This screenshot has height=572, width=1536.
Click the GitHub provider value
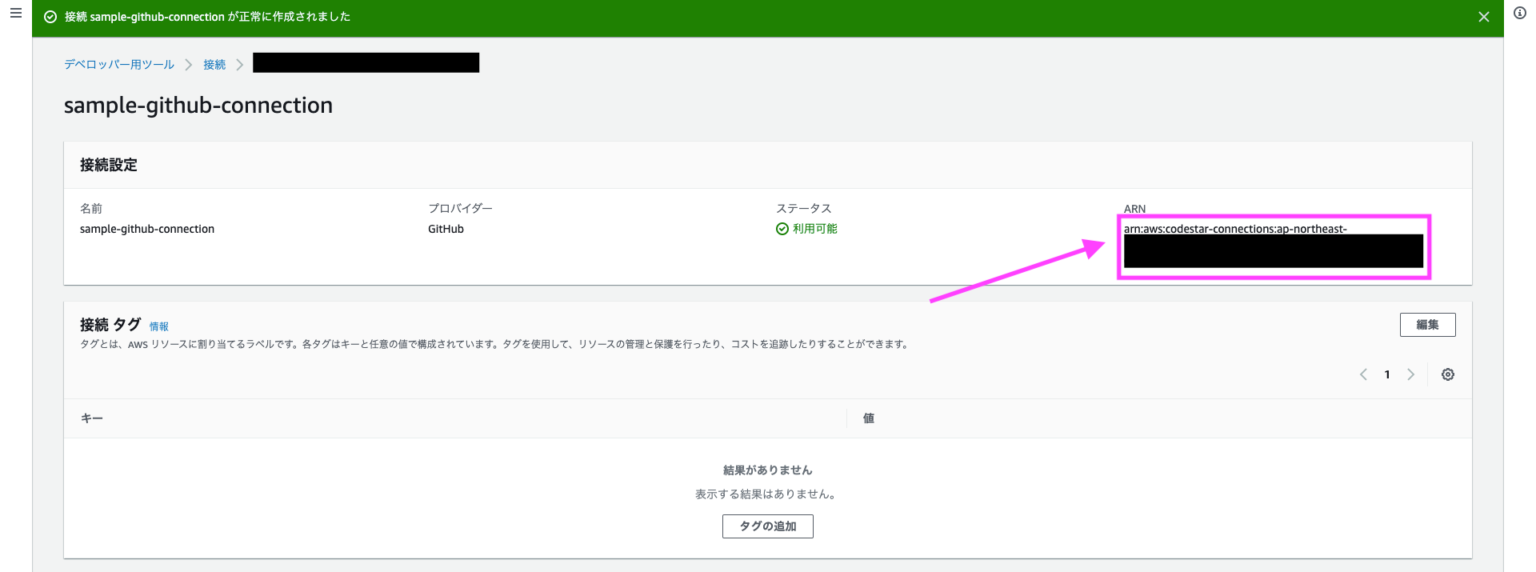click(x=446, y=229)
